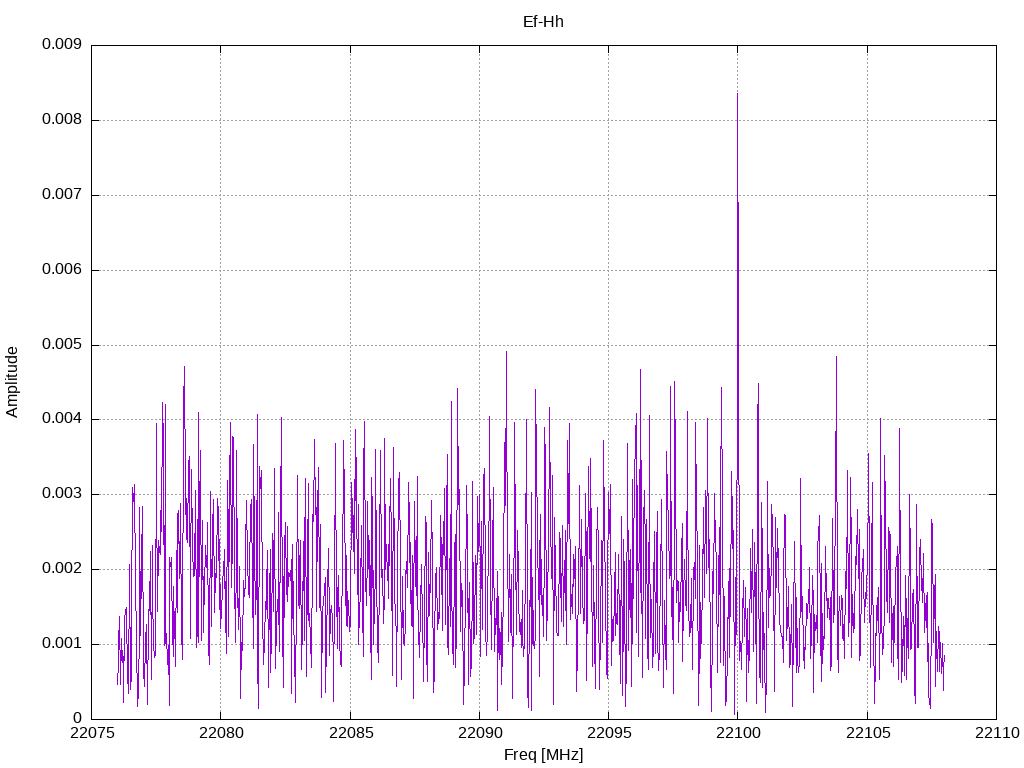
Task: Click the 22090 x-axis tick label
Action: (x=479, y=733)
